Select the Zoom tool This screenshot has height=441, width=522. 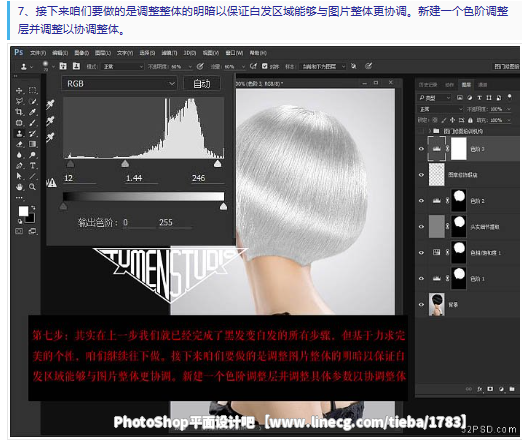point(33,187)
